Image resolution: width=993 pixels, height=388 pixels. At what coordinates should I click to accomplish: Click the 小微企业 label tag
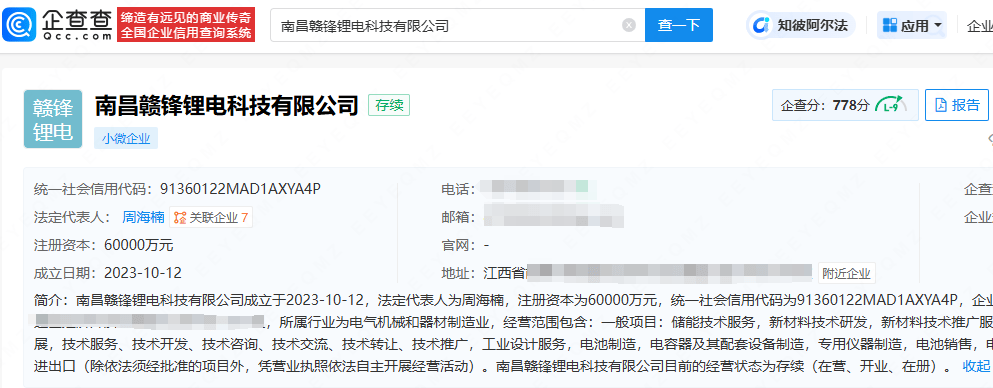pos(126,139)
